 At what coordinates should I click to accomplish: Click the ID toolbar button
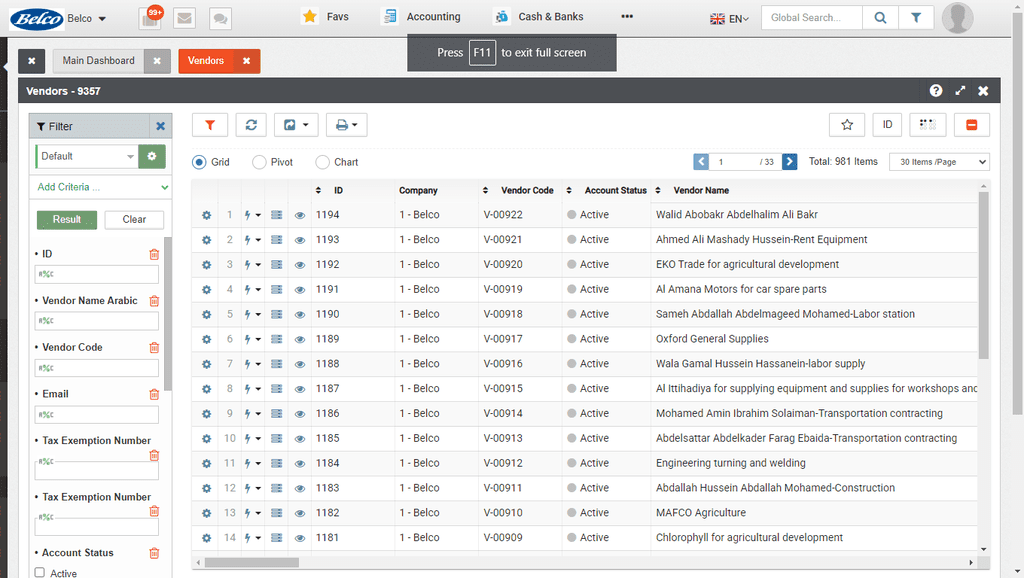(888, 125)
